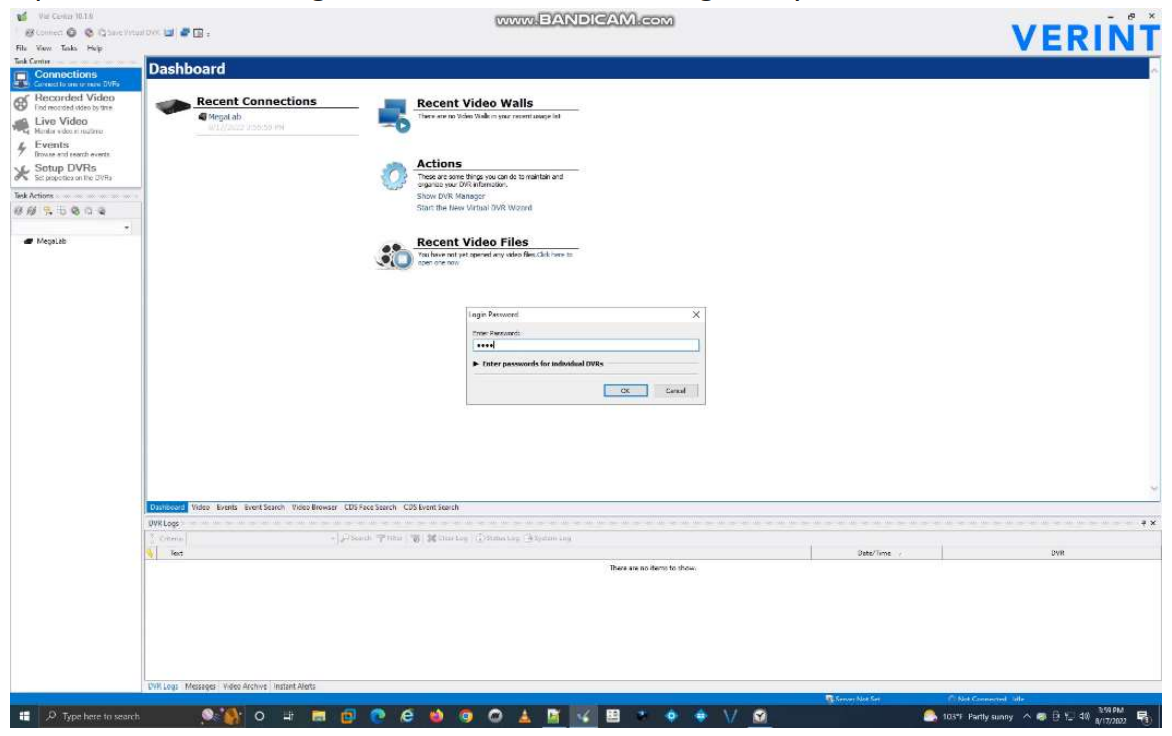
Task: Launch Internet Explorer from the taskbar
Action: click(407, 716)
